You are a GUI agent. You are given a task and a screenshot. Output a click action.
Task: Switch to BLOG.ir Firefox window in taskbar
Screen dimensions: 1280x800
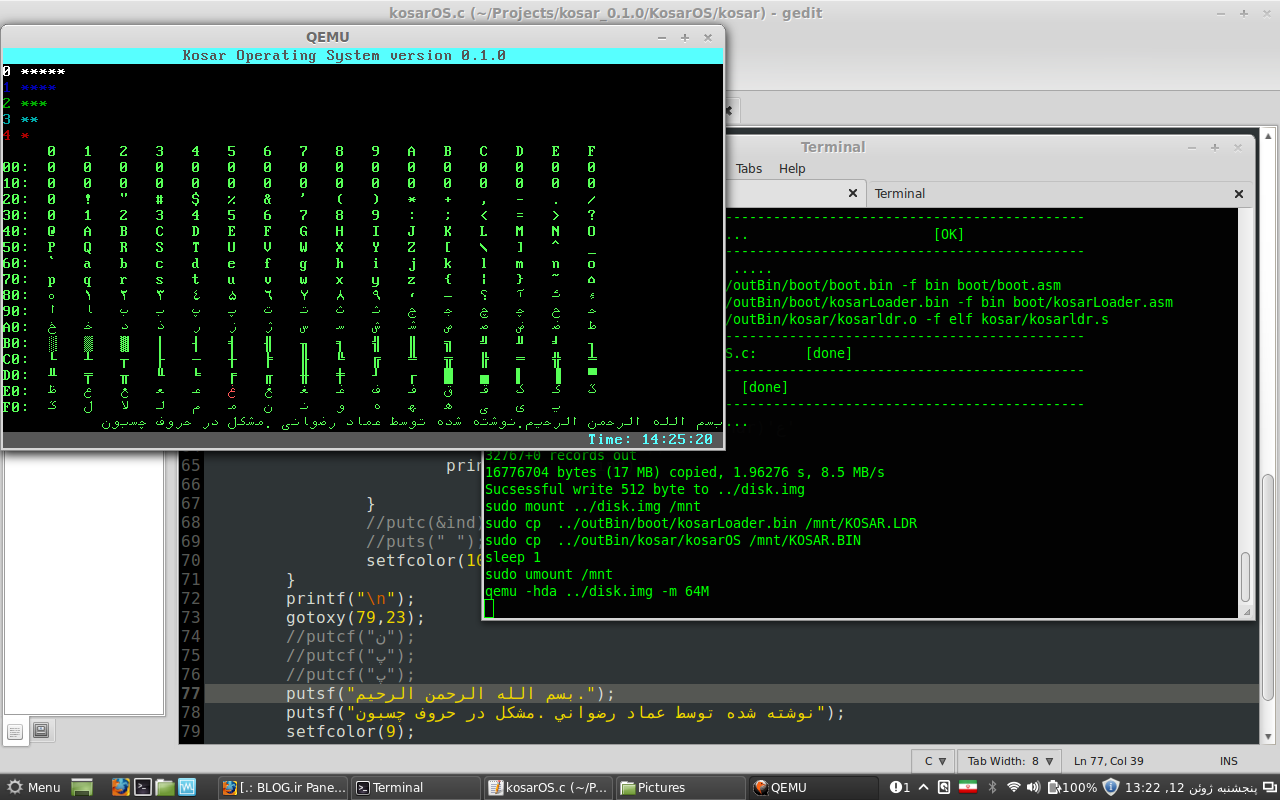284,787
